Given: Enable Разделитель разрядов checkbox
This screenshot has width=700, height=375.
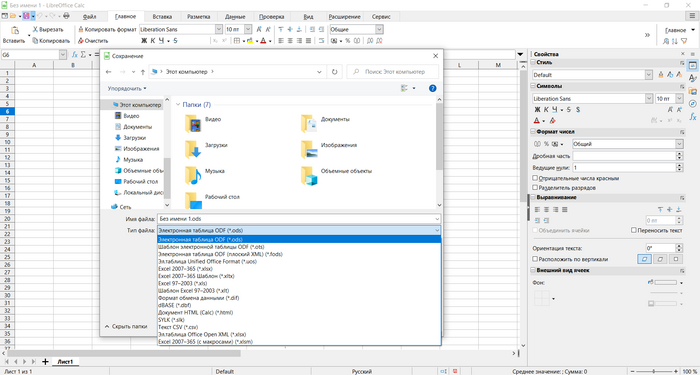Looking at the screenshot, I should point(535,188).
